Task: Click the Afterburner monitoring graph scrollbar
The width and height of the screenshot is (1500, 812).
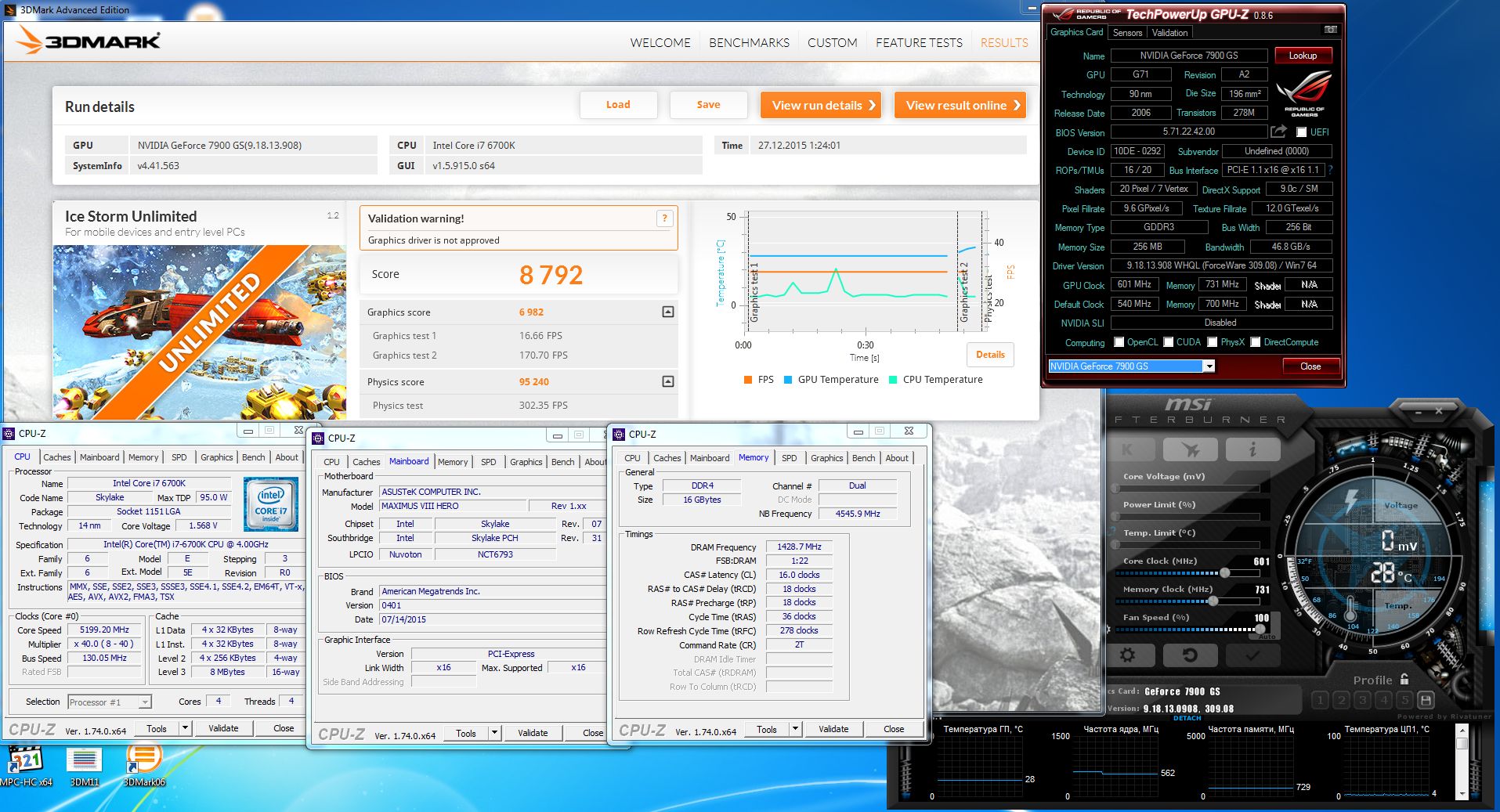Action: 1462,761
